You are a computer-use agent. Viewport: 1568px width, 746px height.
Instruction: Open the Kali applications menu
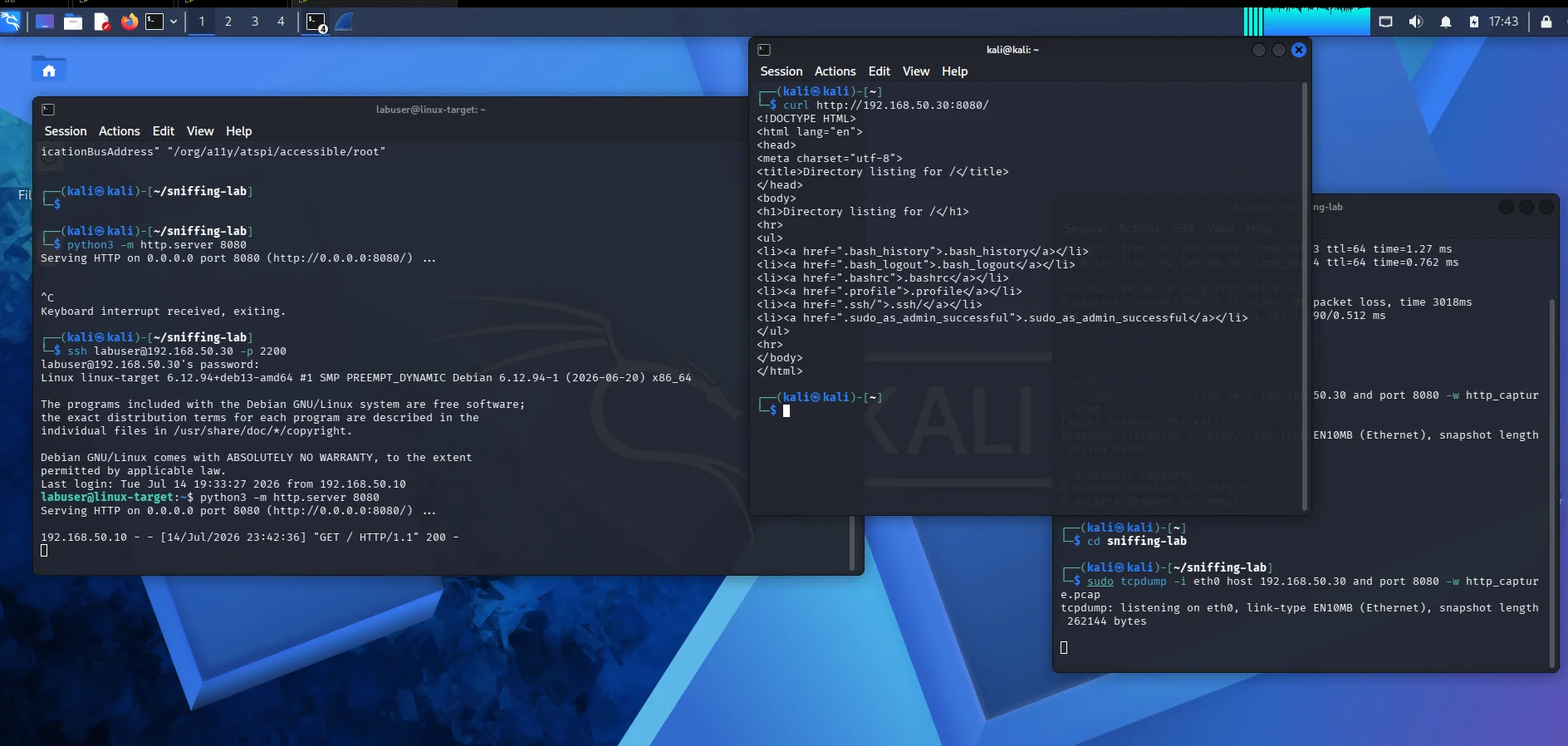[x=10, y=22]
